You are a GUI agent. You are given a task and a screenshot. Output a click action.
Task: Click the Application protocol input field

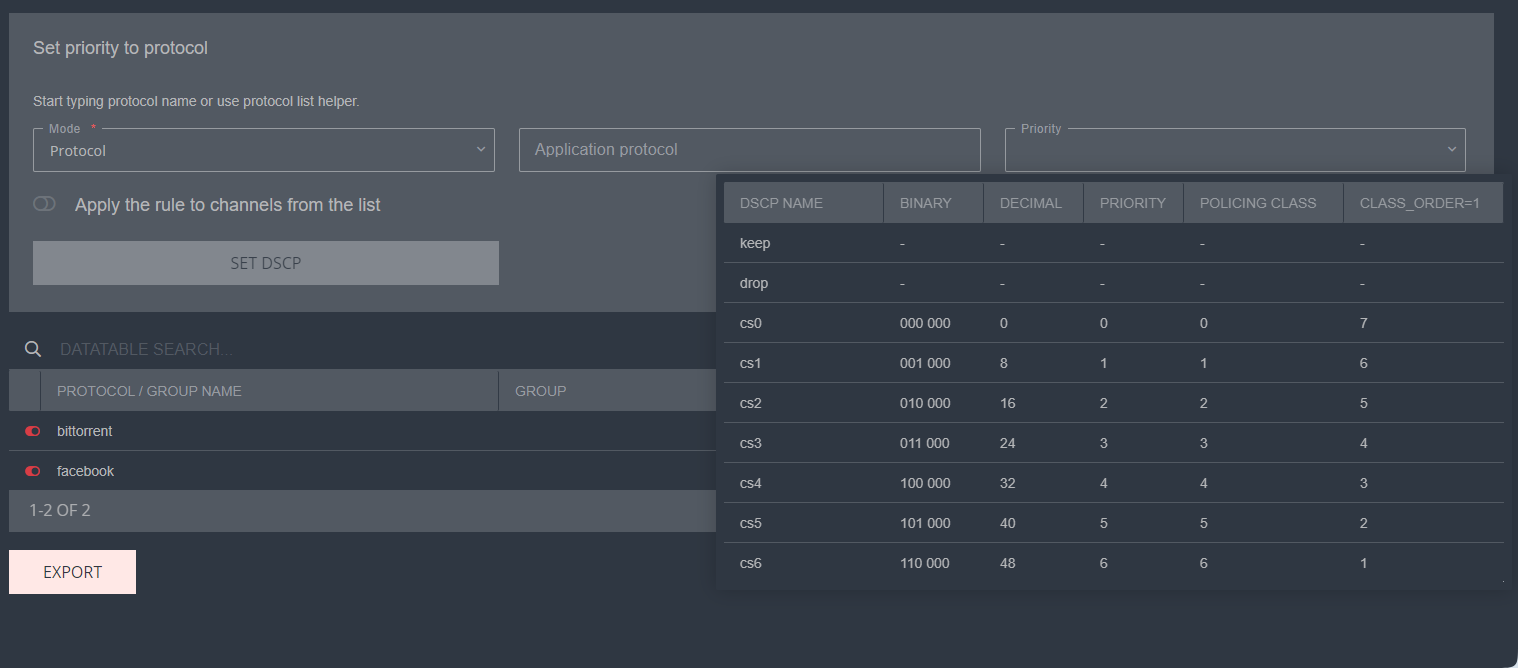click(749, 150)
